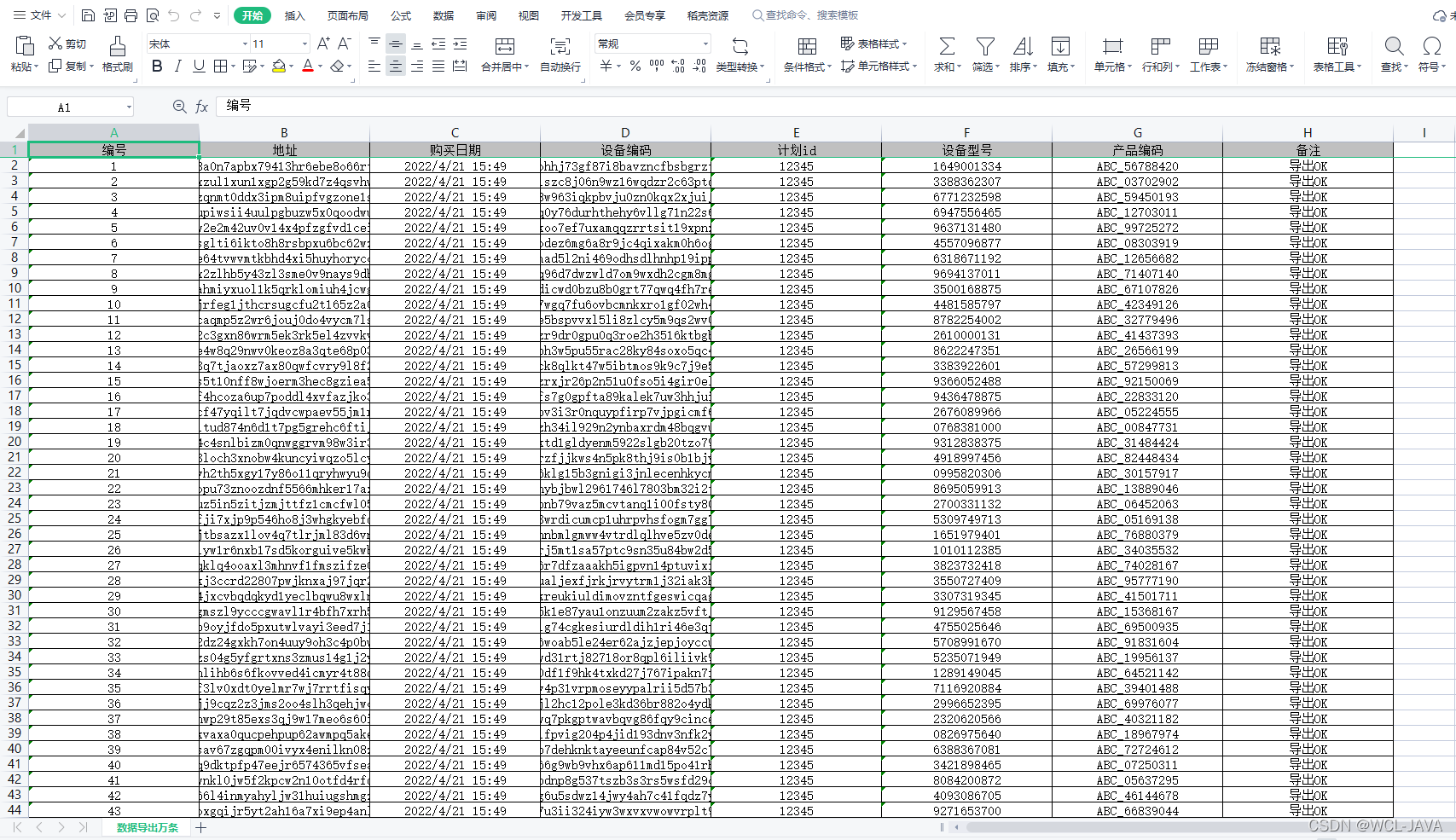Click the thousands separator icon
The height and width of the screenshot is (840, 1456).
click(x=656, y=66)
